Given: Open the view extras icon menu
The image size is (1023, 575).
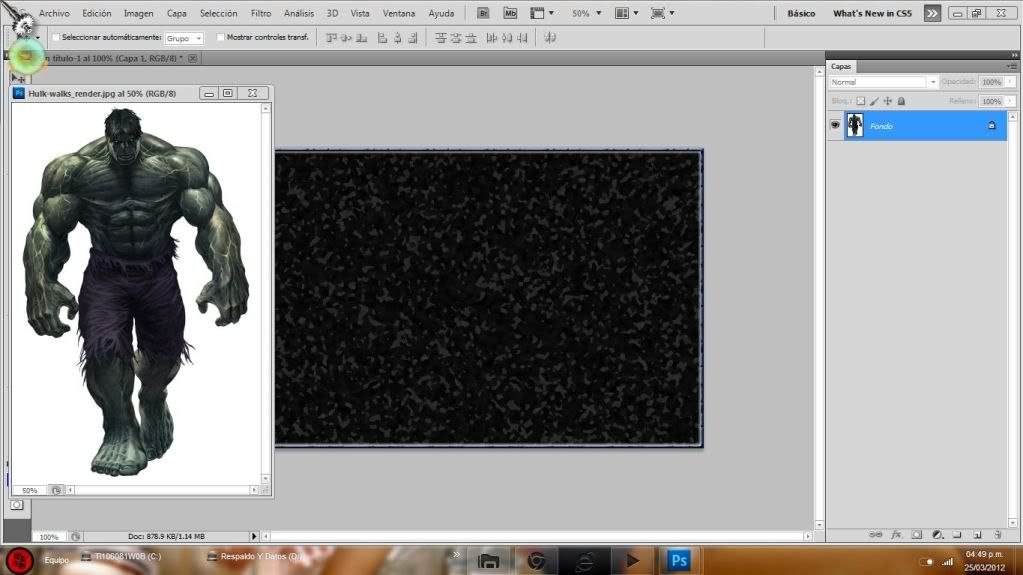Looking at the screenshot, I should click(x=542, y=13).
